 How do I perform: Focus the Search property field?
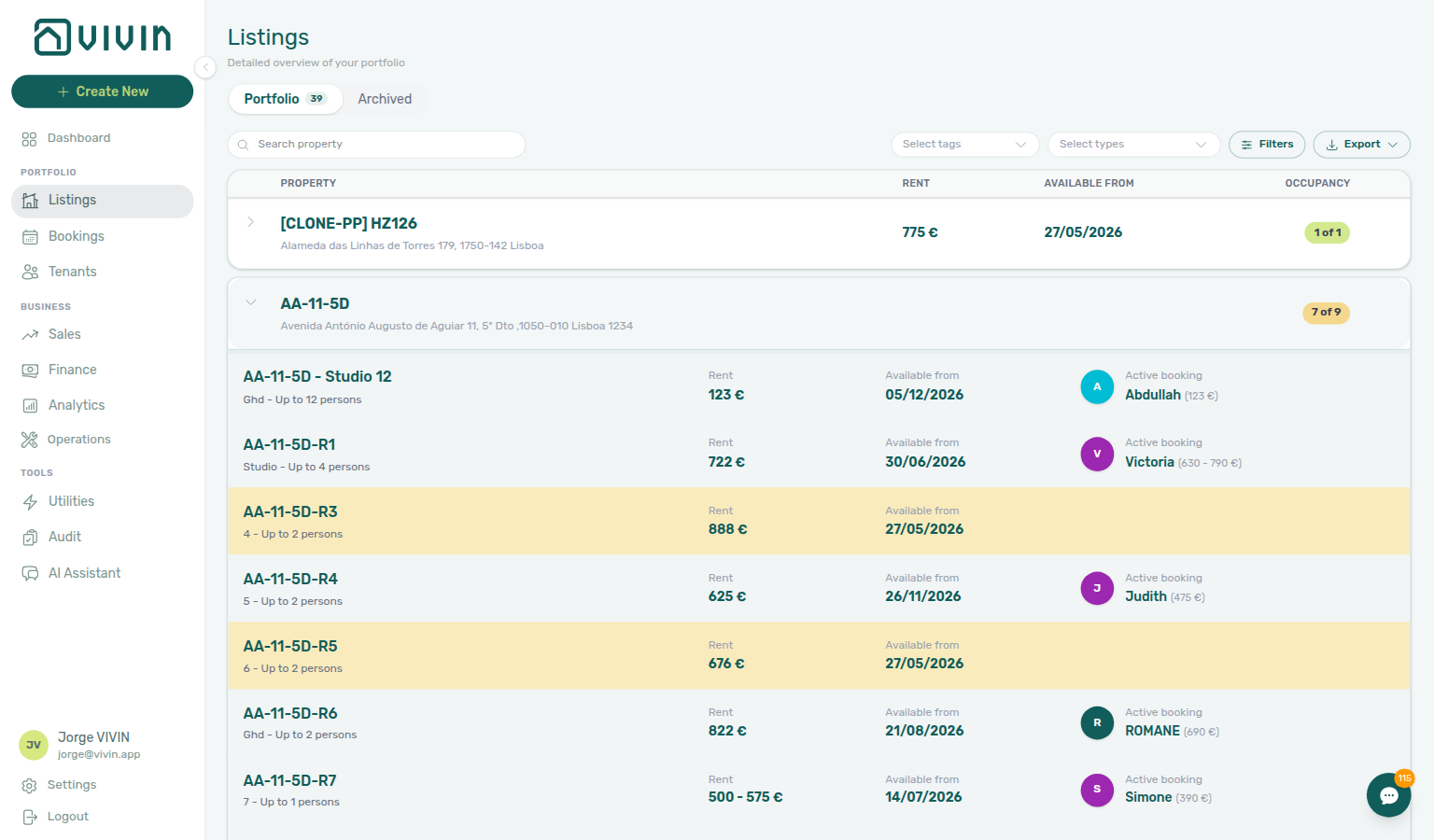[376, 145]
